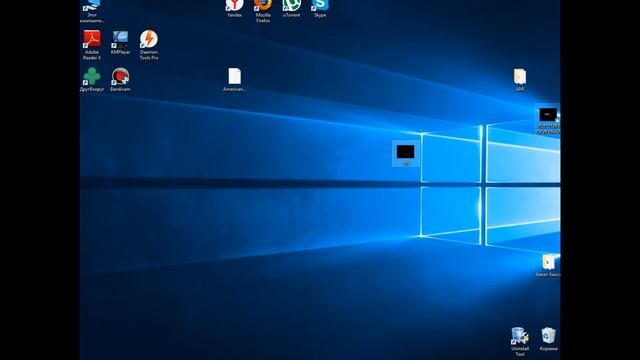The width and height of the screenshot is (640, 360).
Task: Select the This PC shortcut at top-left
Action: (x=92, y=11)
